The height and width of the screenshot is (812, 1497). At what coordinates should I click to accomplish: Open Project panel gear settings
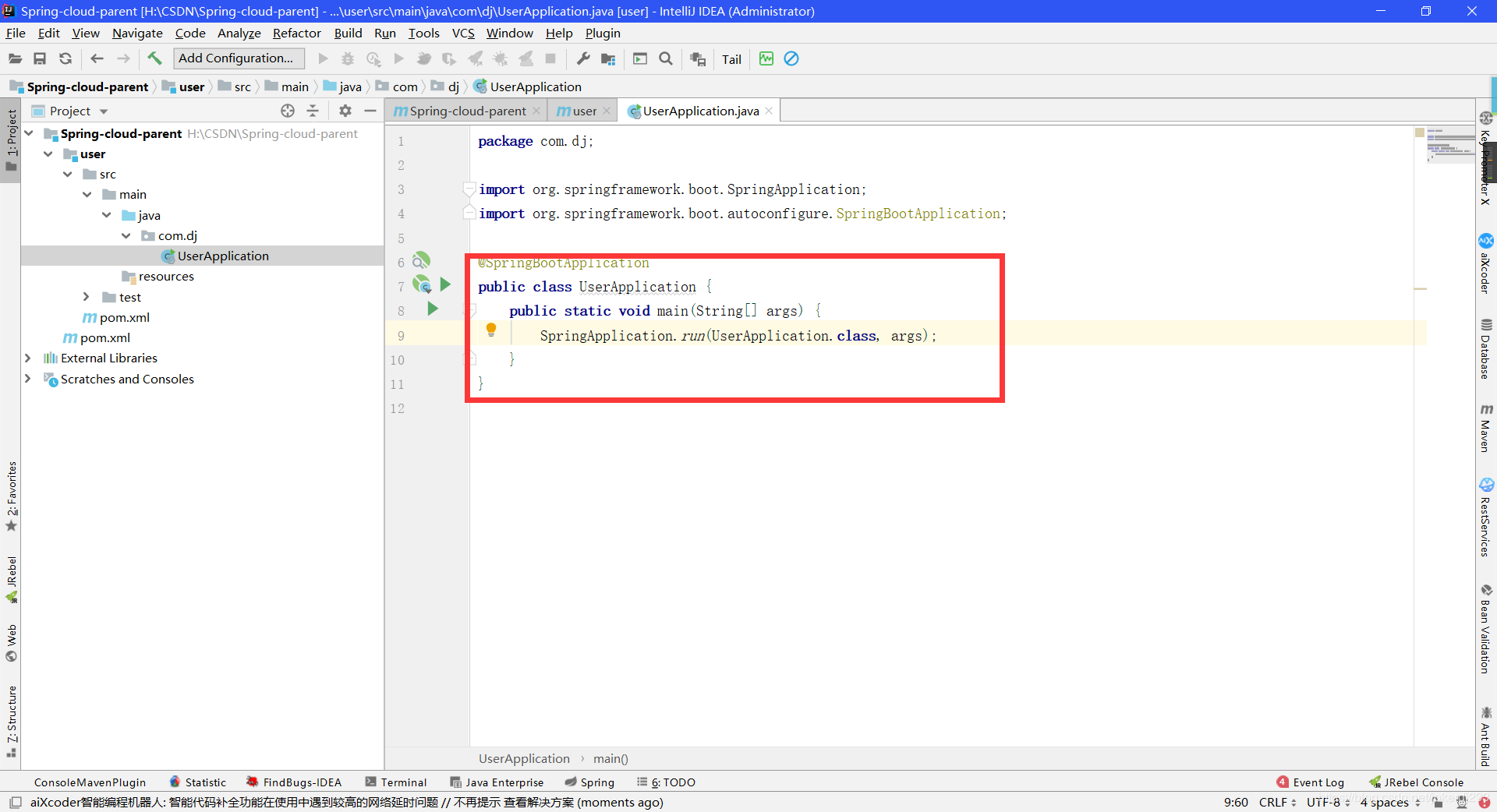click(345, 111)
